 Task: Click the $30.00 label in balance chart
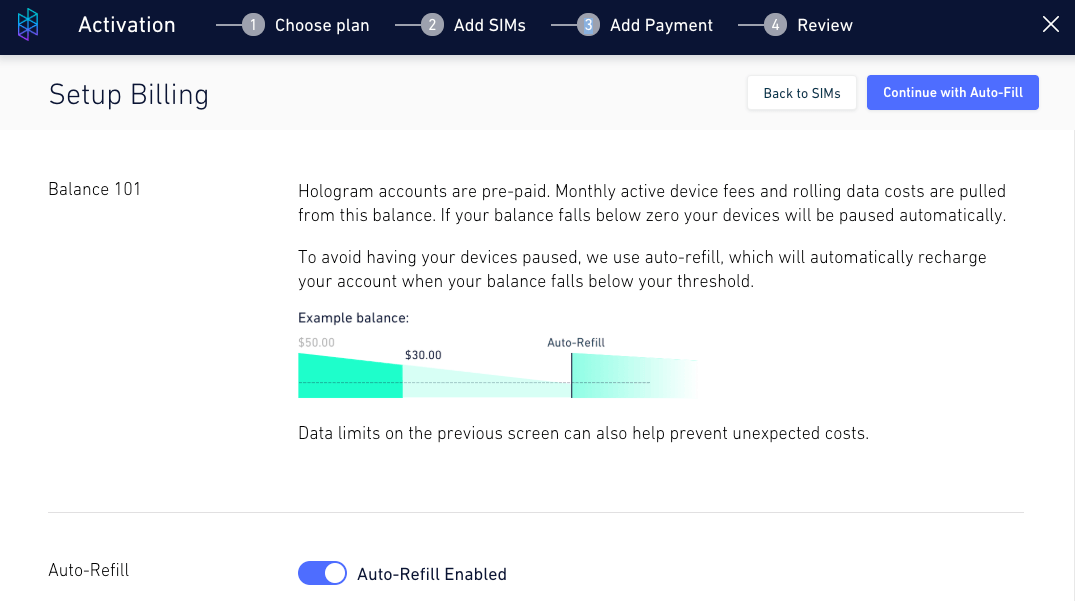click(x=423, y=355)
